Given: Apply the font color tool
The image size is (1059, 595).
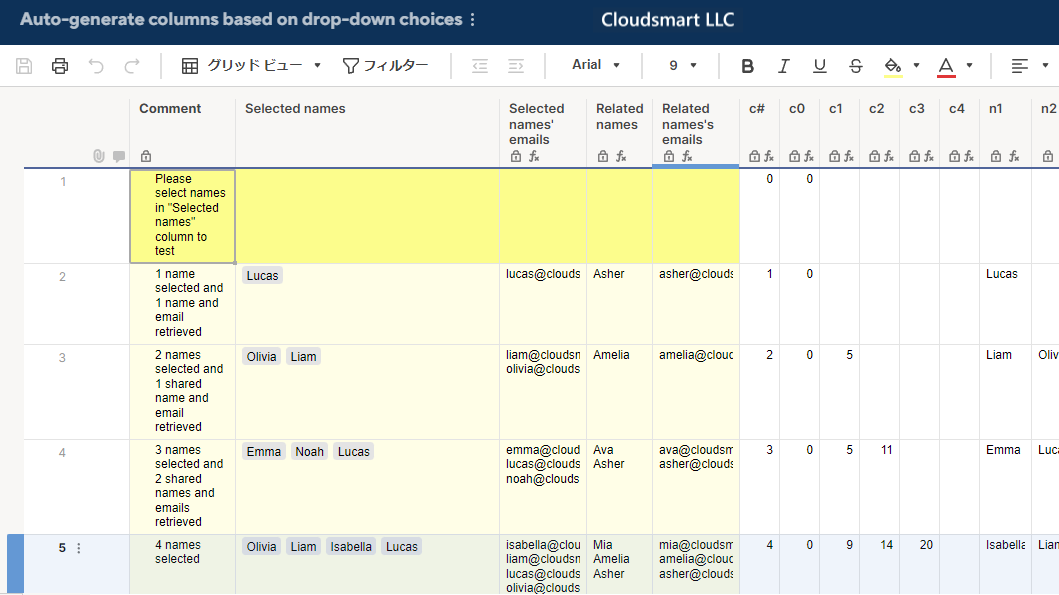Looking at the screenshot, I should pos(944,65).
